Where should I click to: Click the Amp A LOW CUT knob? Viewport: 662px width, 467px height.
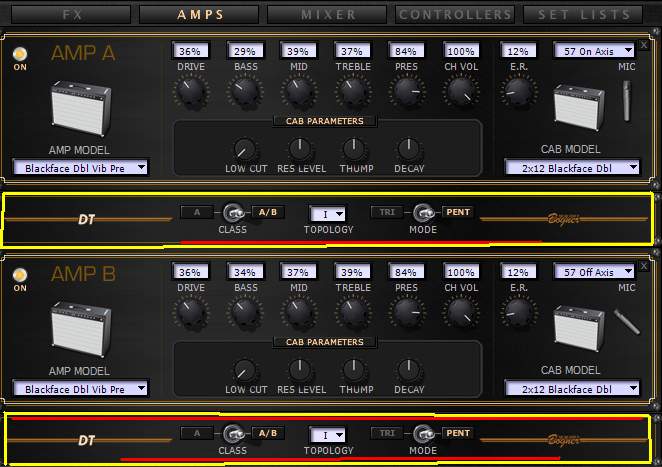point(245,149)
